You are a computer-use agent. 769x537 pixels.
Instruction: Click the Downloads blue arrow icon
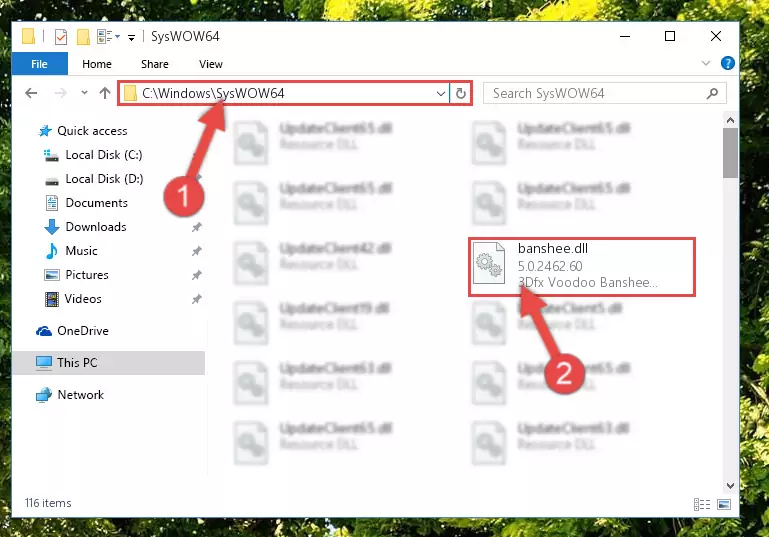(x=51, y=227)
